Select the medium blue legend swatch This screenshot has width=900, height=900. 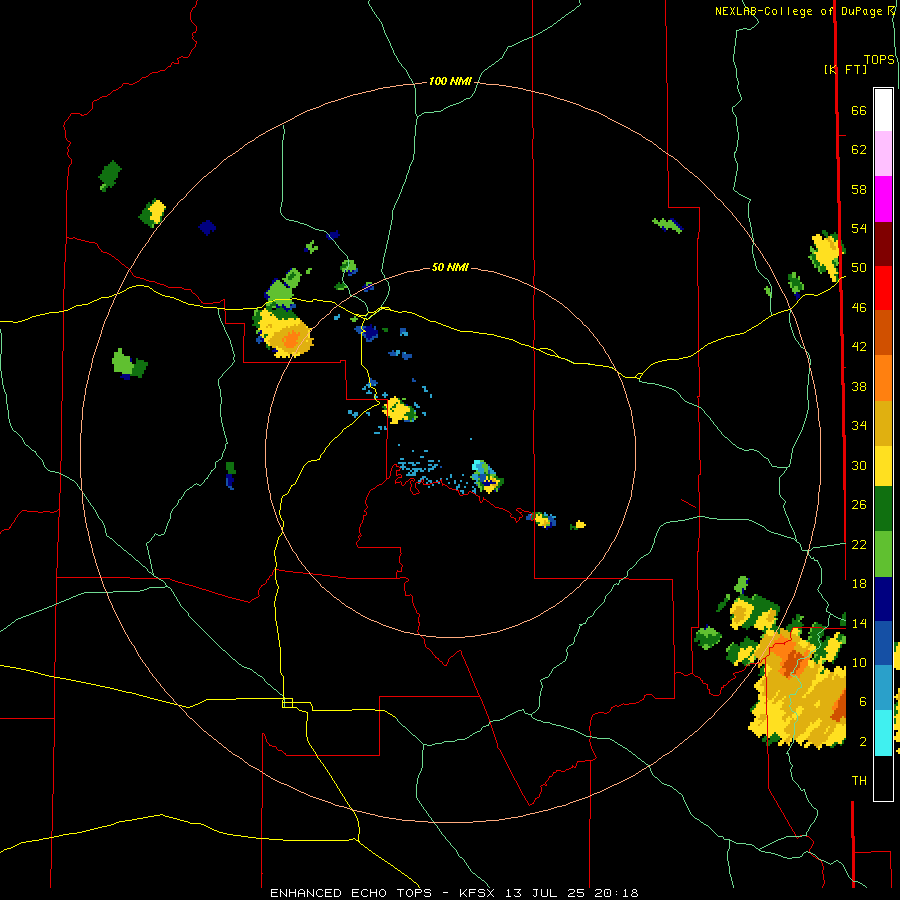click(x=883, y=643)
